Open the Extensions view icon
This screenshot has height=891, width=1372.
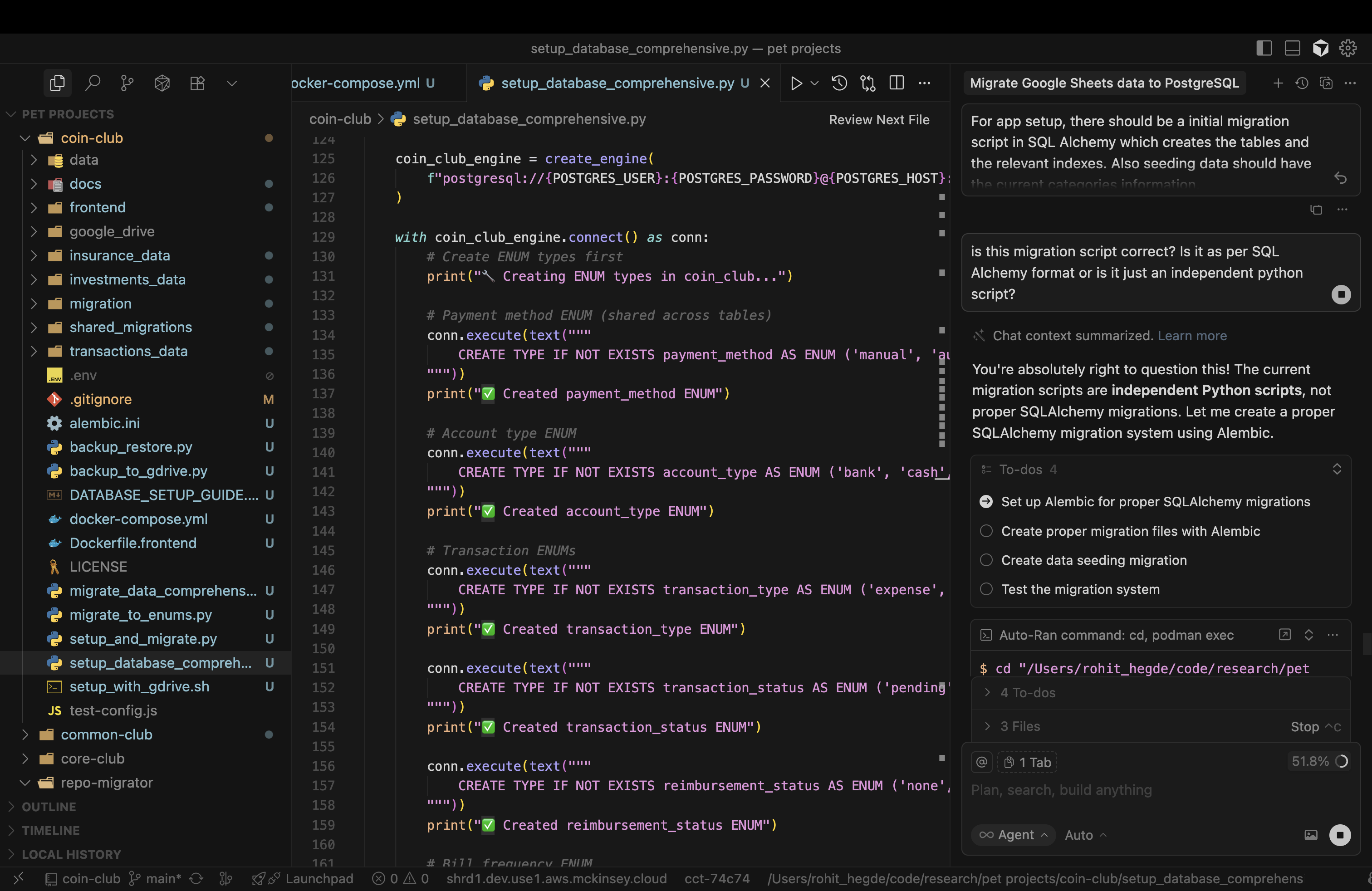pos(197,83)
